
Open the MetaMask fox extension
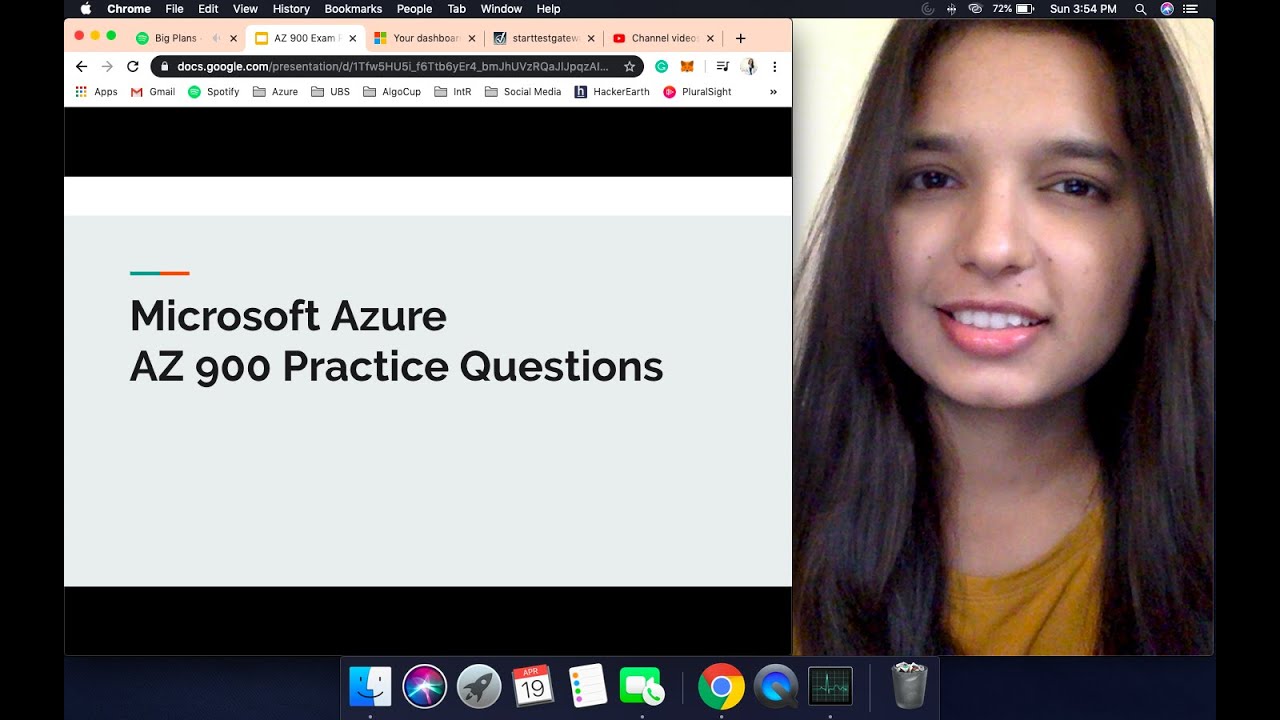687,67
